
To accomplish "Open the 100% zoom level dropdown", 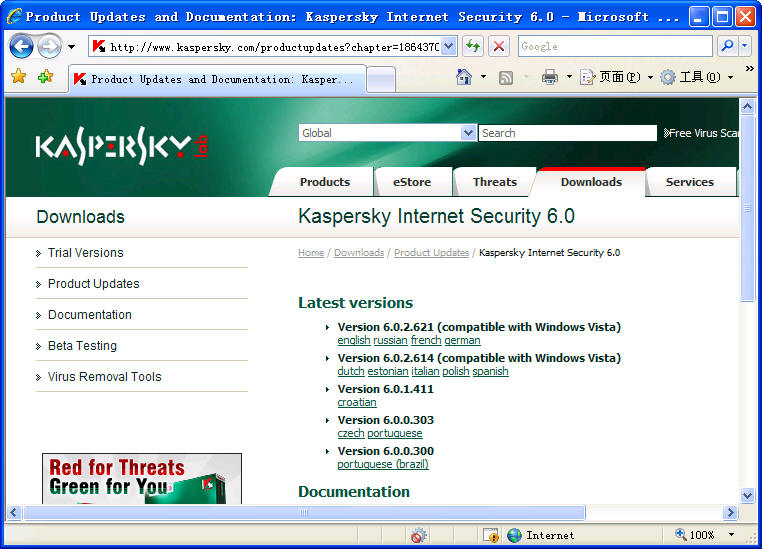I will pyautogui.click(x=731, y=535).
